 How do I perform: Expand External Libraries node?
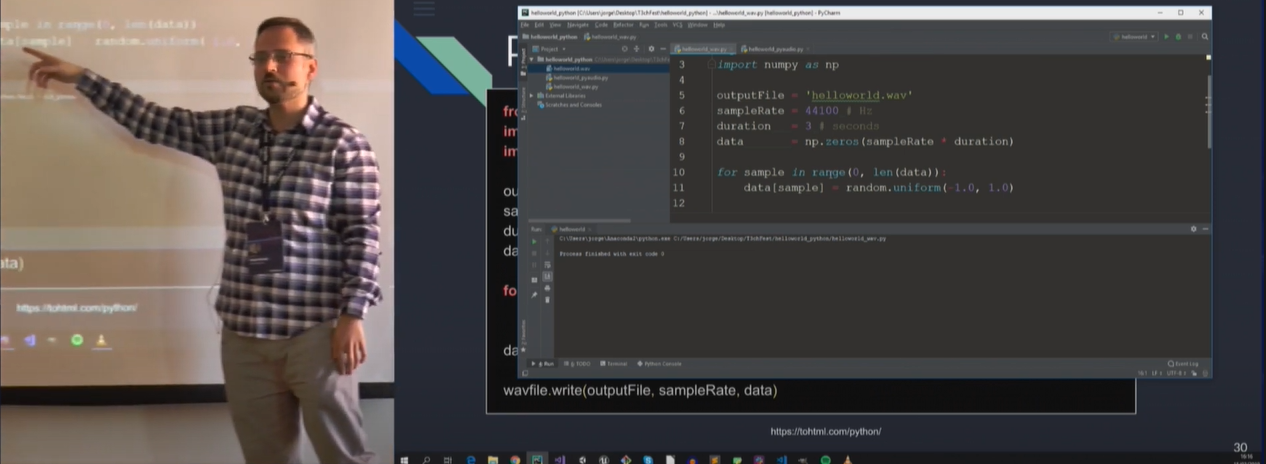[x=533, y=95]
